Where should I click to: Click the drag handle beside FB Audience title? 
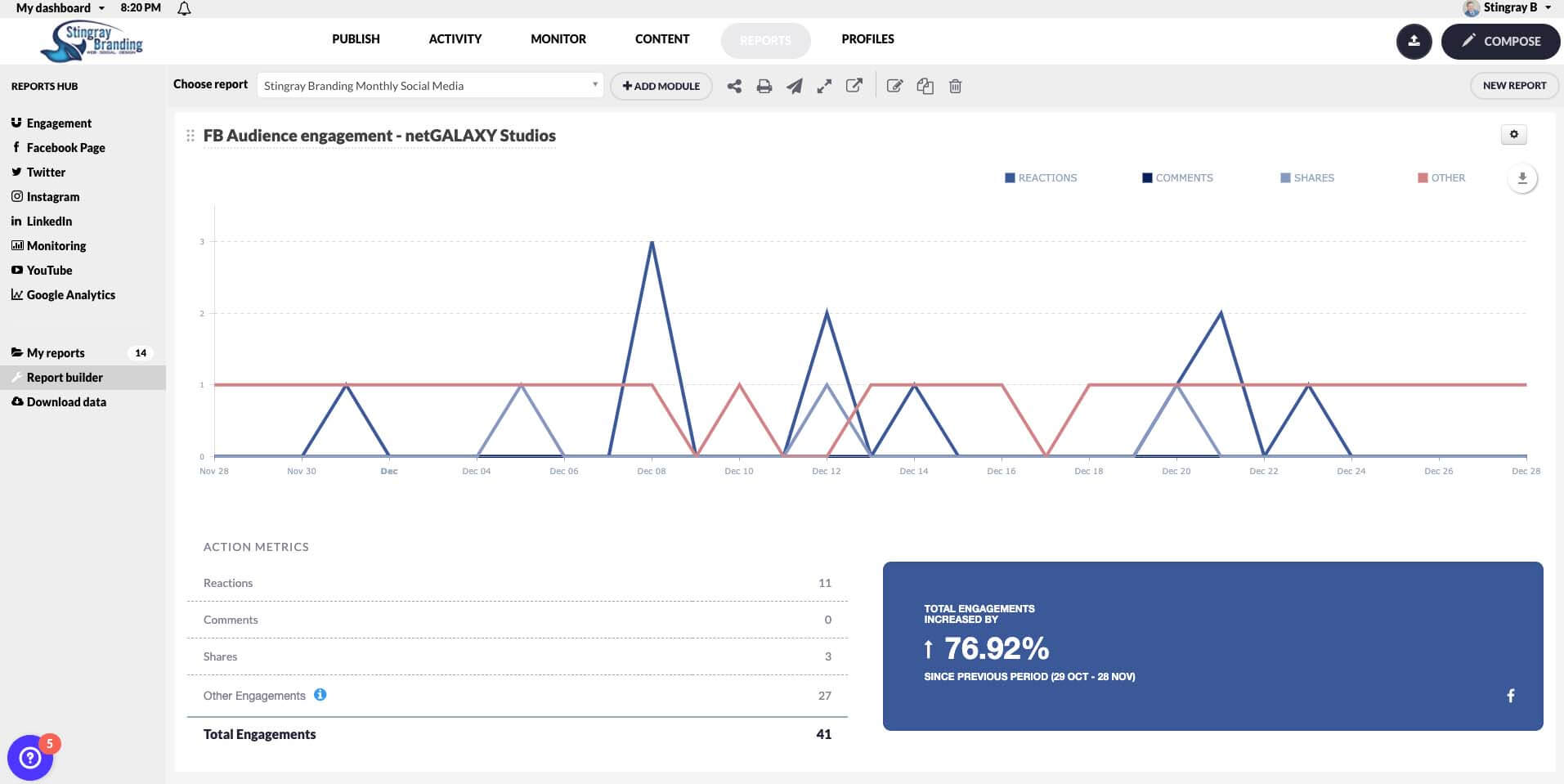pyautogui.click(x=190, y=136)
